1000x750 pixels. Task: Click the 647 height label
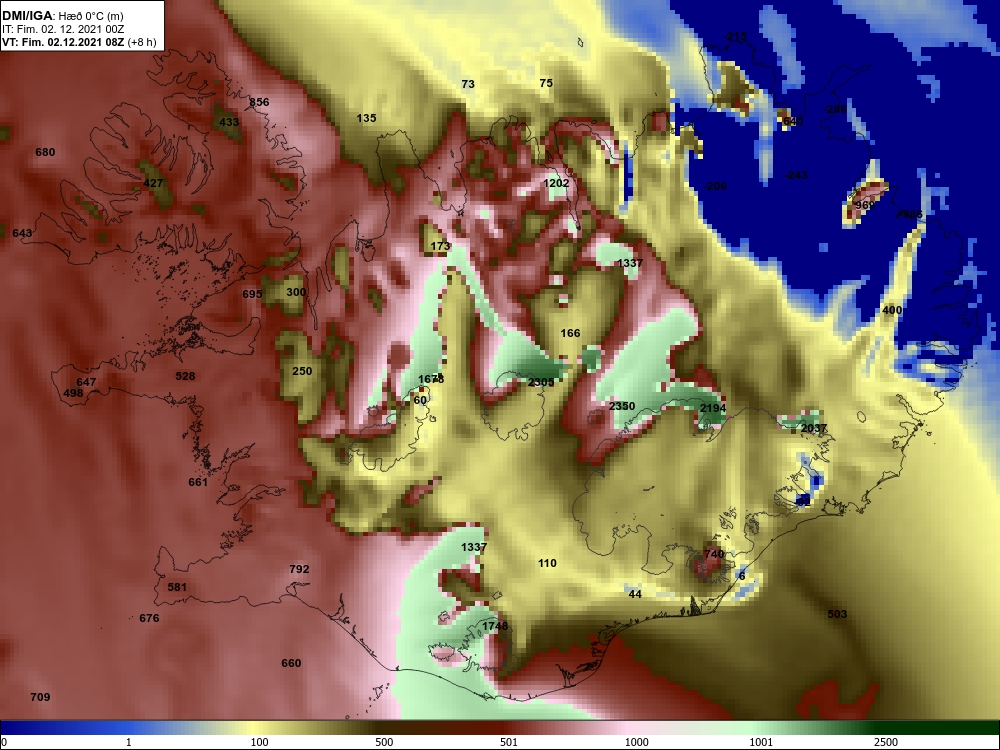pyautogui.click(x=86, y=383)
